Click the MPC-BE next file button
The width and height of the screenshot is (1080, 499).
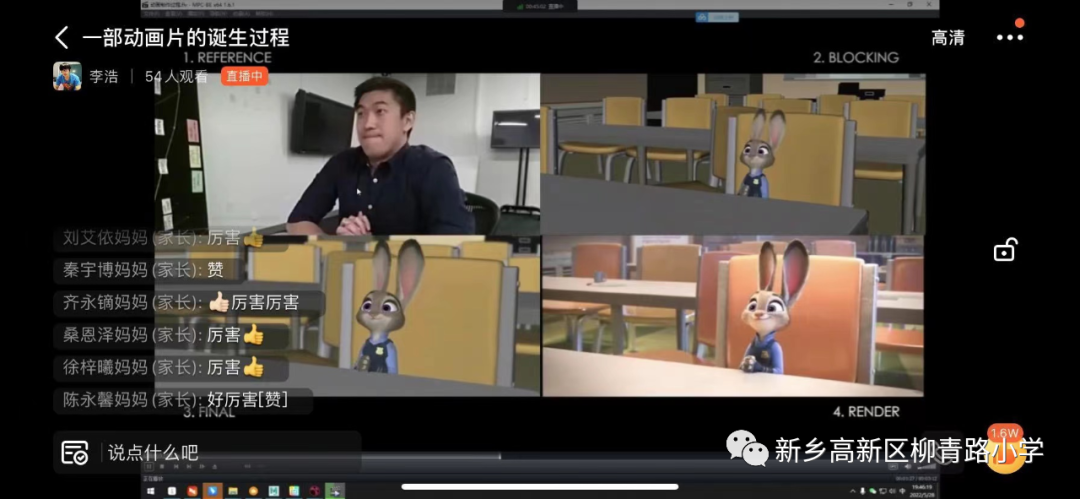(x=189, y=467)
